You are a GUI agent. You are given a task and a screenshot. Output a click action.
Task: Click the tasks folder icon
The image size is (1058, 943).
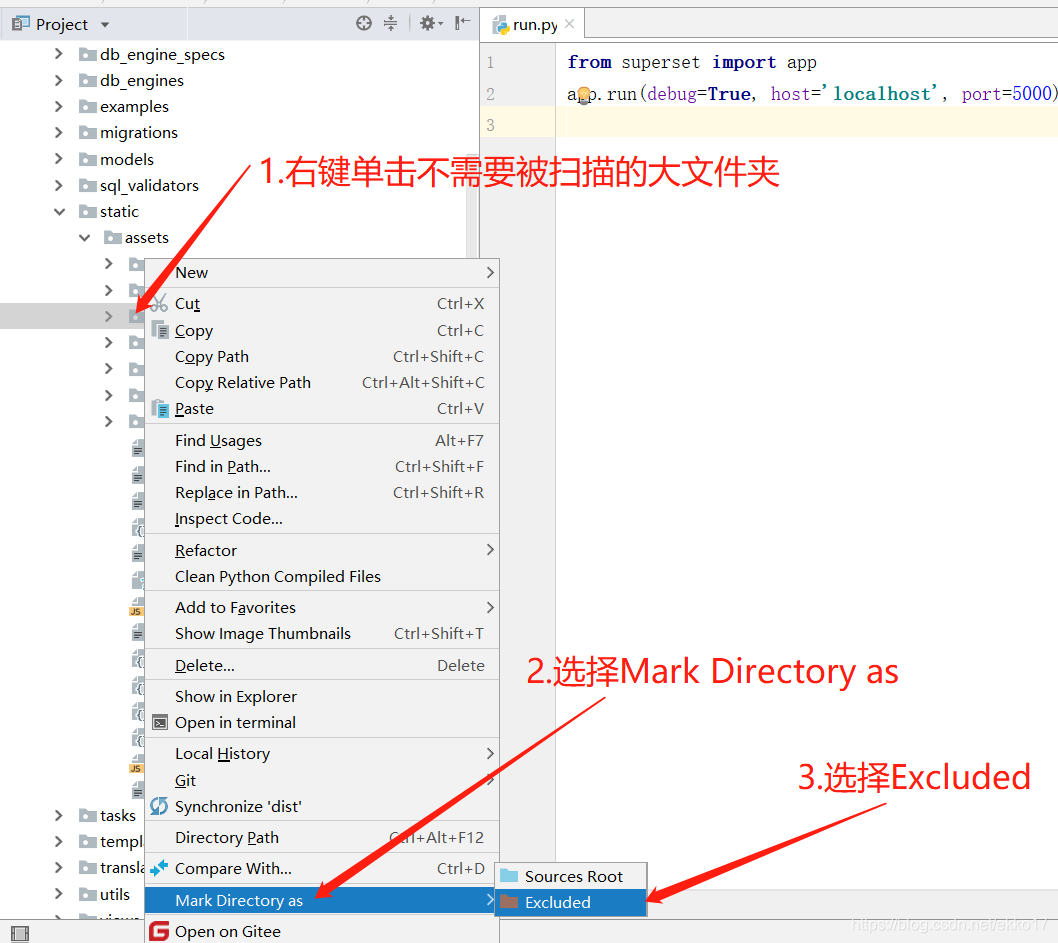tap(88, 816)
